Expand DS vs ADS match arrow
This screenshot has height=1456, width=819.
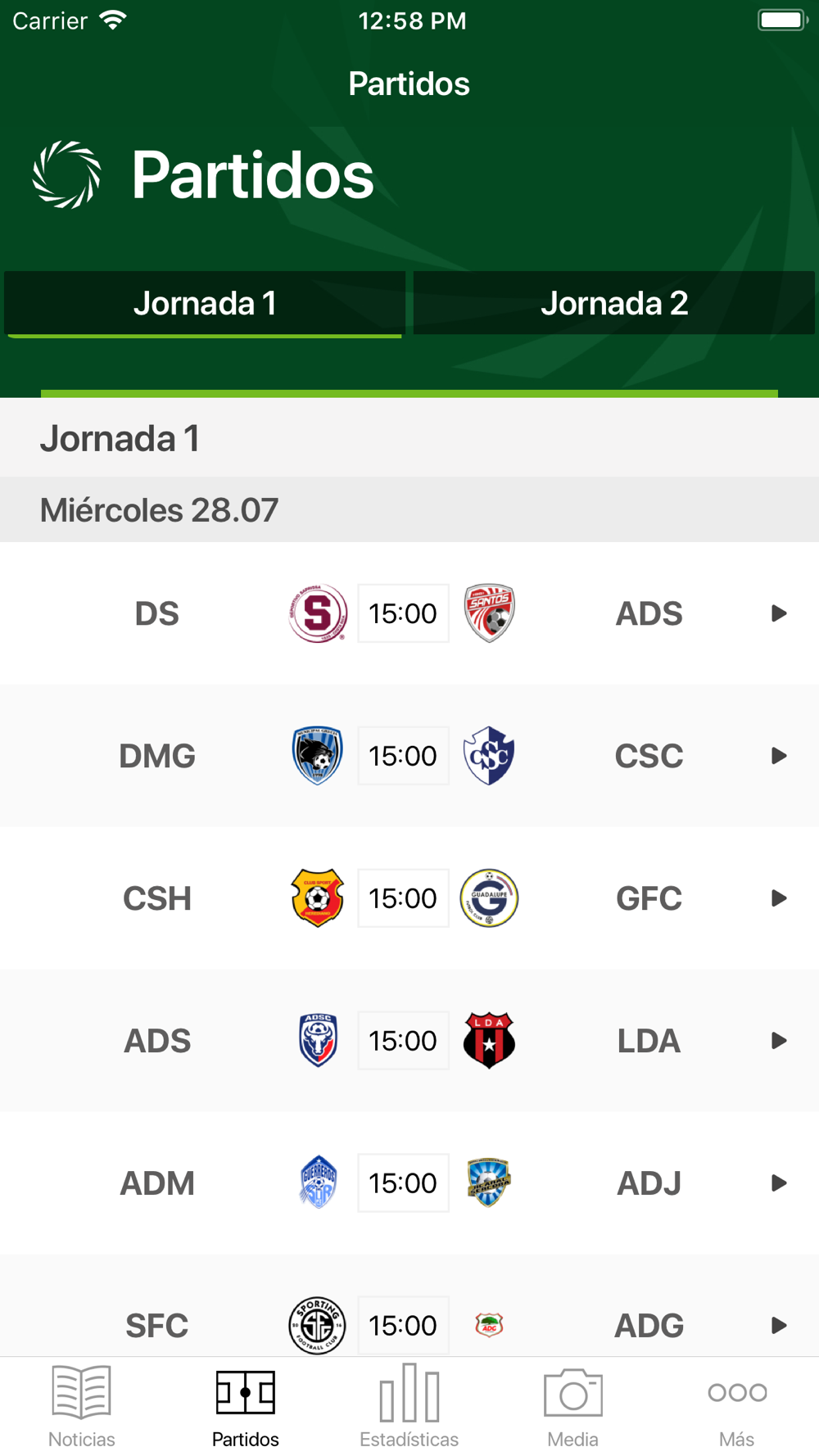[779, 613]
